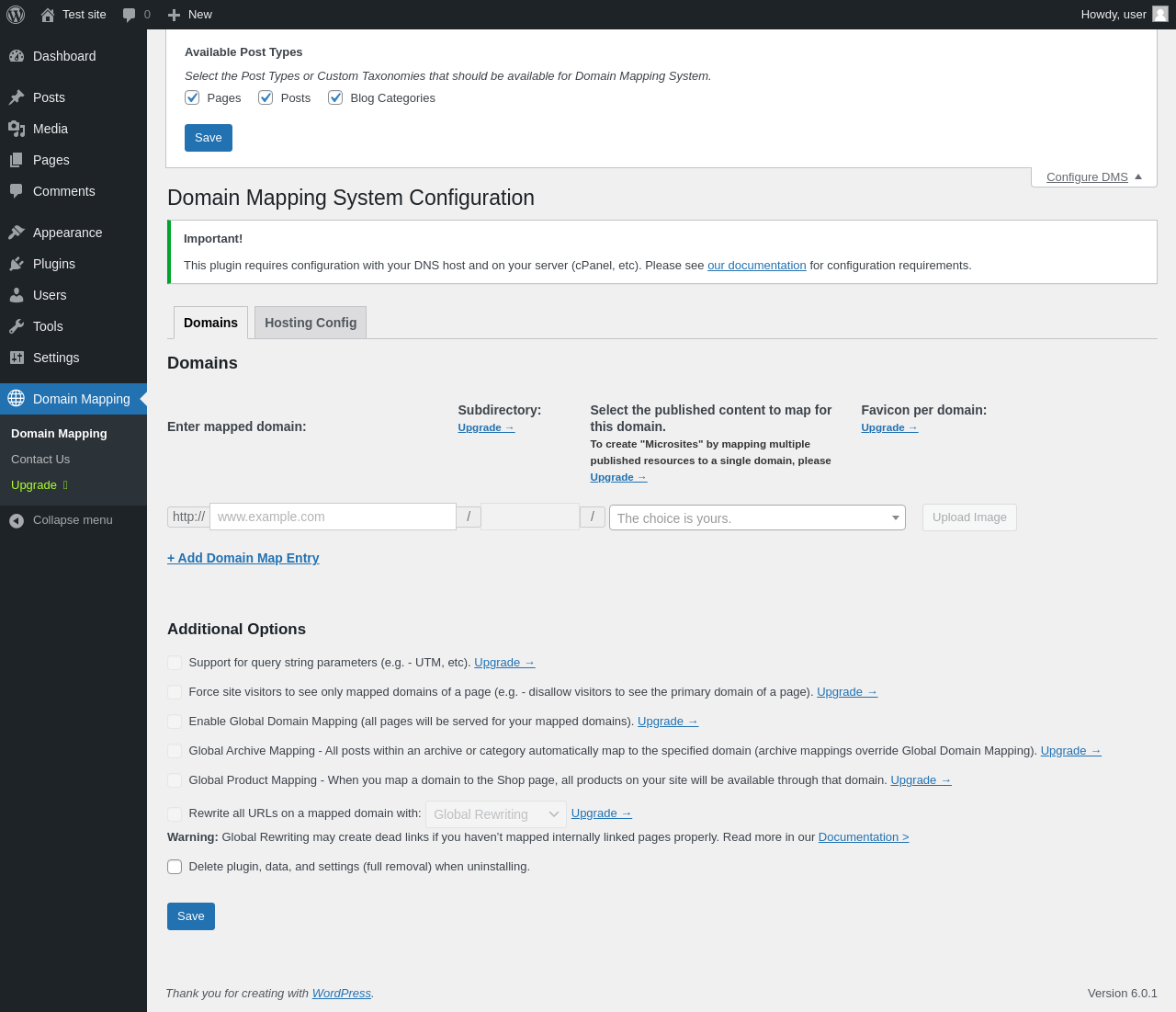Screen dimensions: 1176x1012
Task: Collapse the Configure DMS panel
Action: click(1093, 176)
